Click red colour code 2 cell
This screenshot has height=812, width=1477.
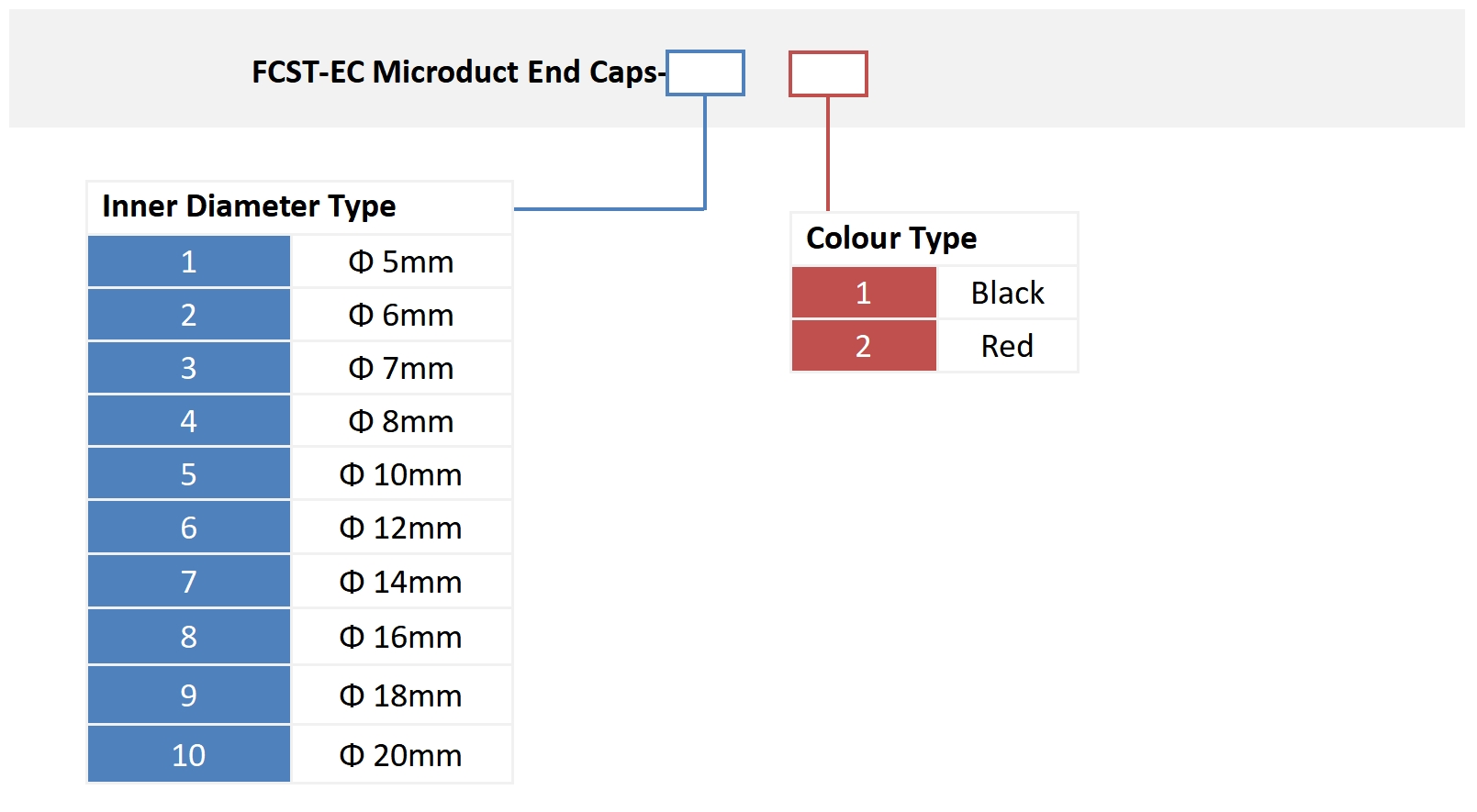(x=863, y=346)
